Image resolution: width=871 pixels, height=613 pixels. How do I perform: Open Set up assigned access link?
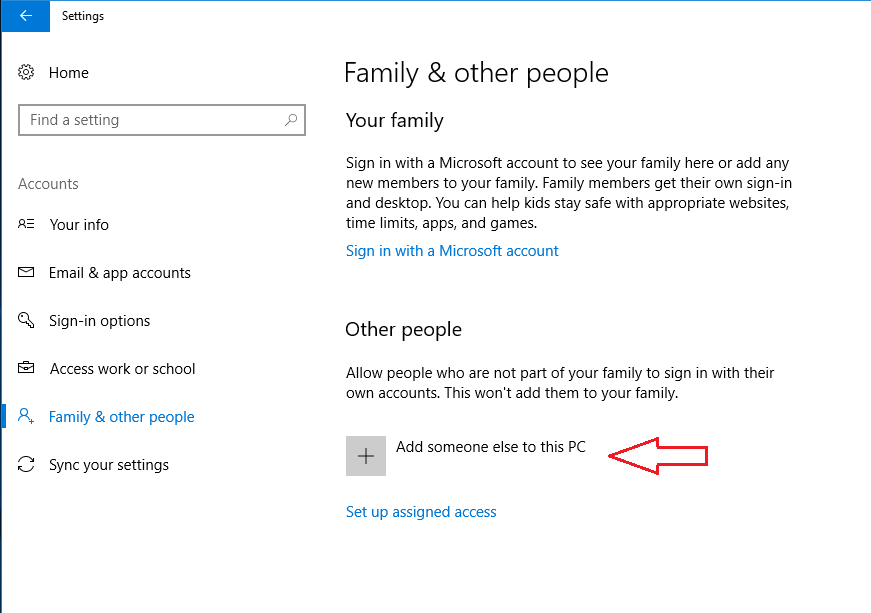coord(421,512)
